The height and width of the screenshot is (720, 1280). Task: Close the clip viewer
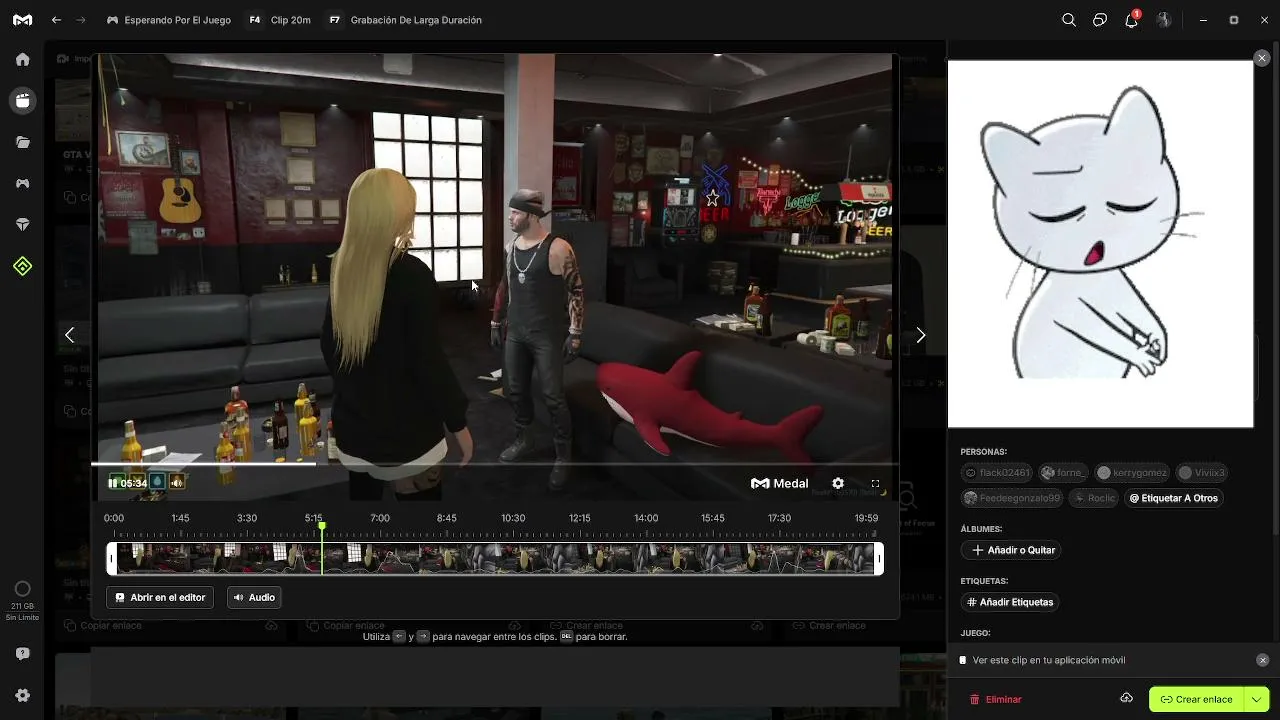(1262, 59)
